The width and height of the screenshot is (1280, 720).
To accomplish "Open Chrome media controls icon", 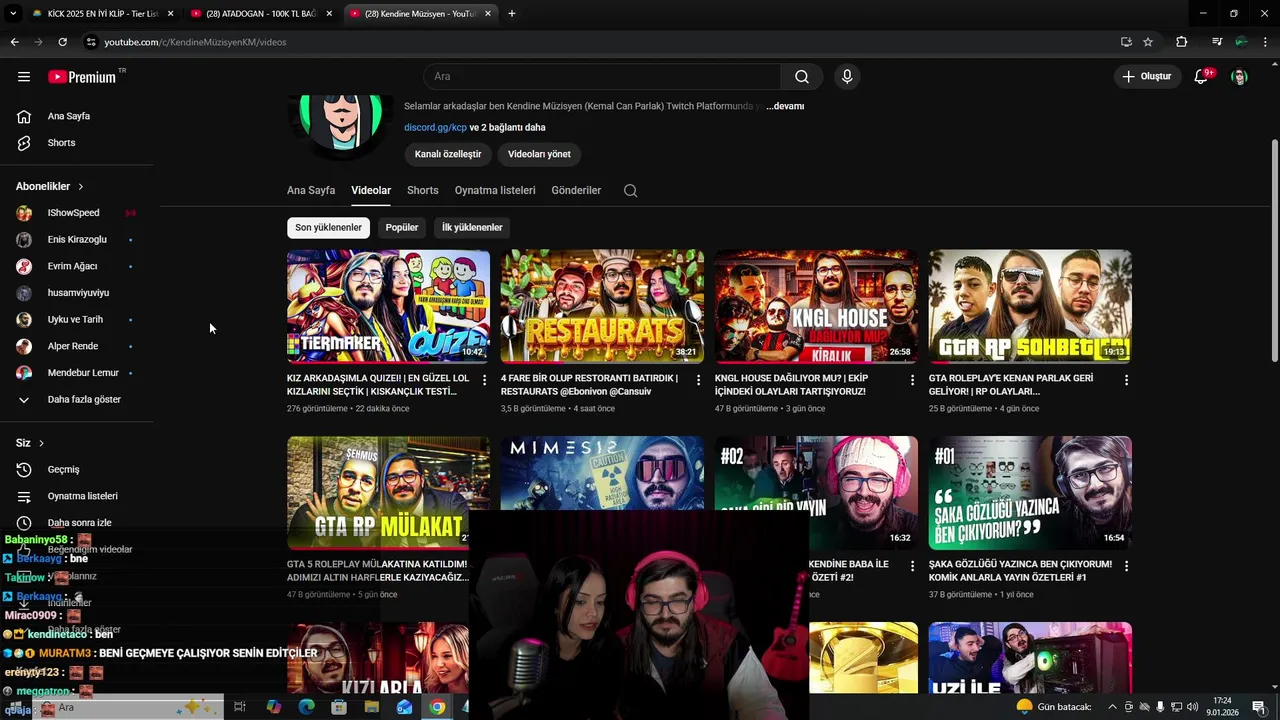I will click(x=1216, y=42).
